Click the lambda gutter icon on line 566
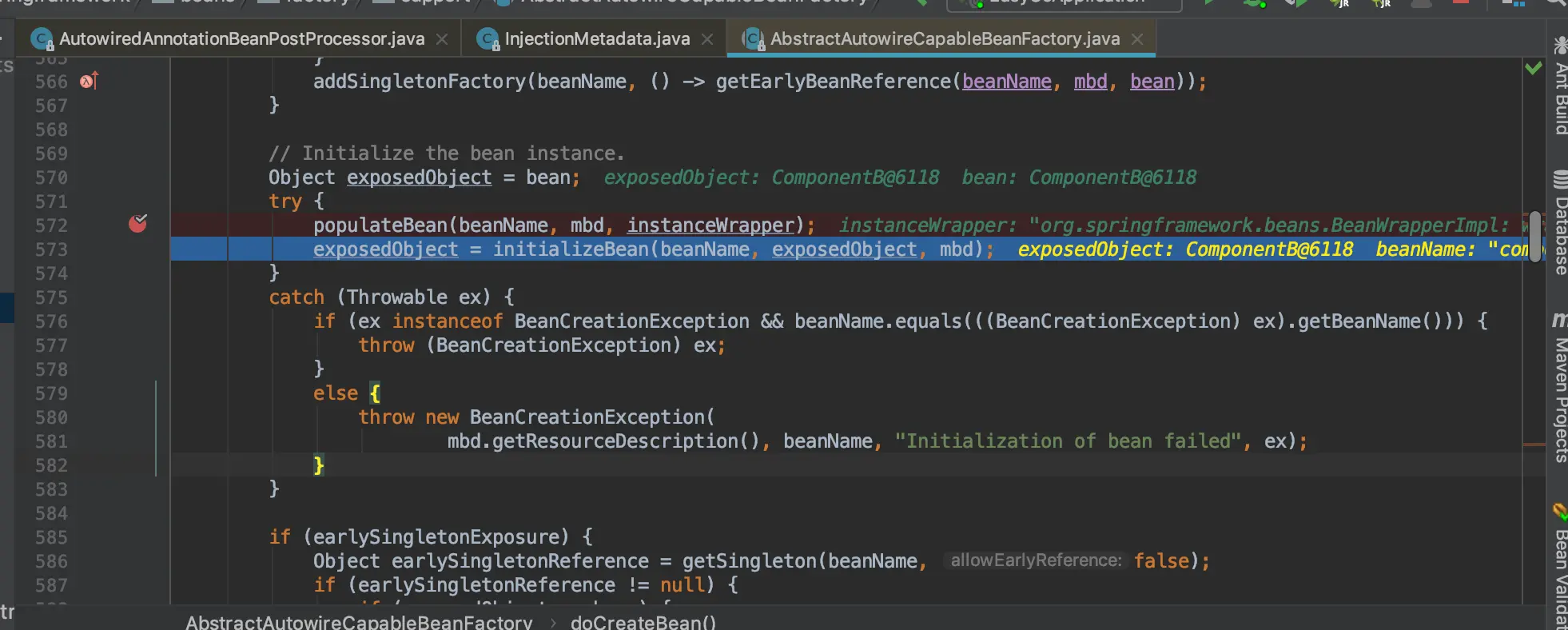The width and height of the screenshot is (1568, 630). click(89, 81)
